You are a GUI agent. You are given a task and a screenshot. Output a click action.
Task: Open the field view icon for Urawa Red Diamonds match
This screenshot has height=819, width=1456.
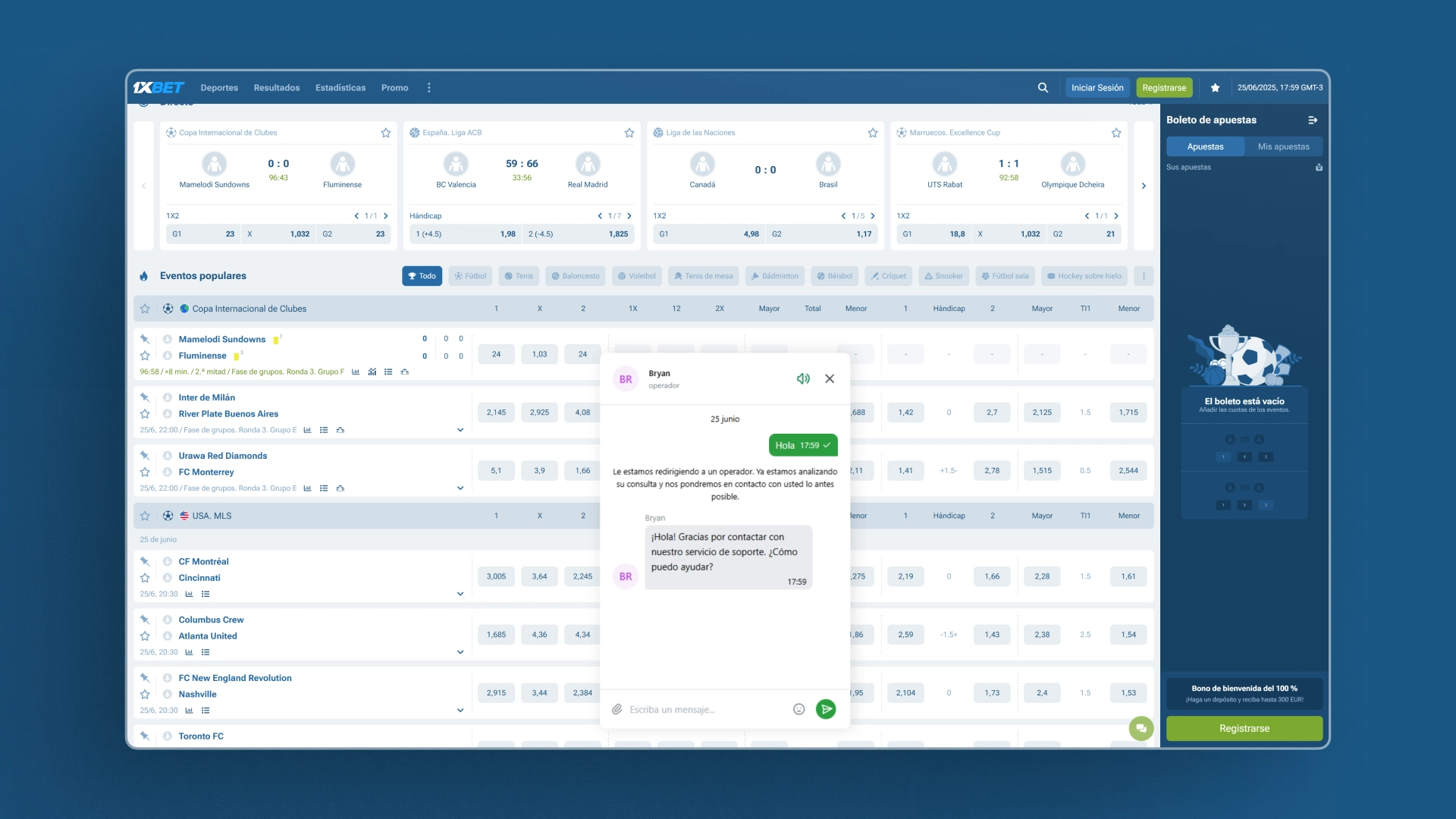(340, 488)
